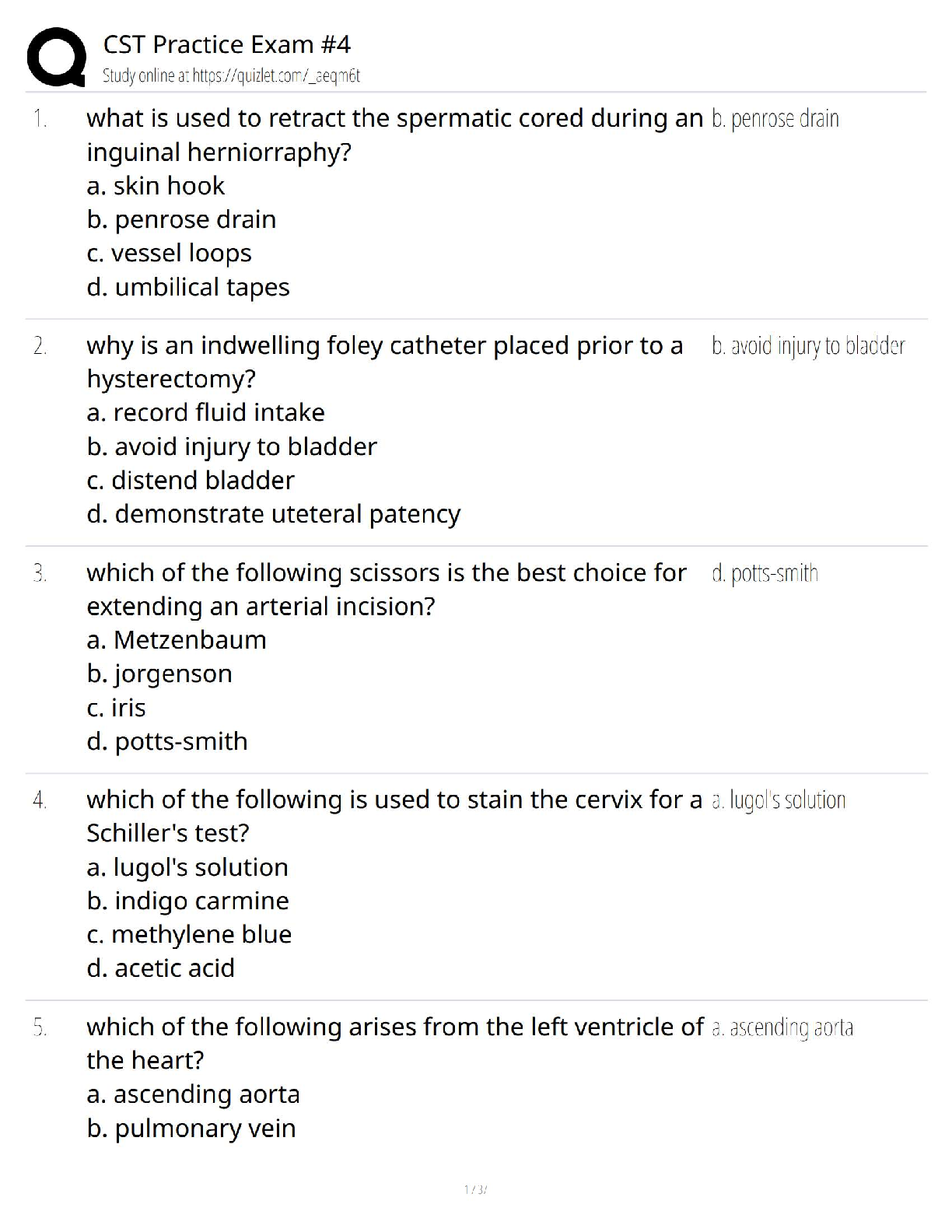
Task: Click the CST Practice Exam #4 title
Action: point(226,44)
